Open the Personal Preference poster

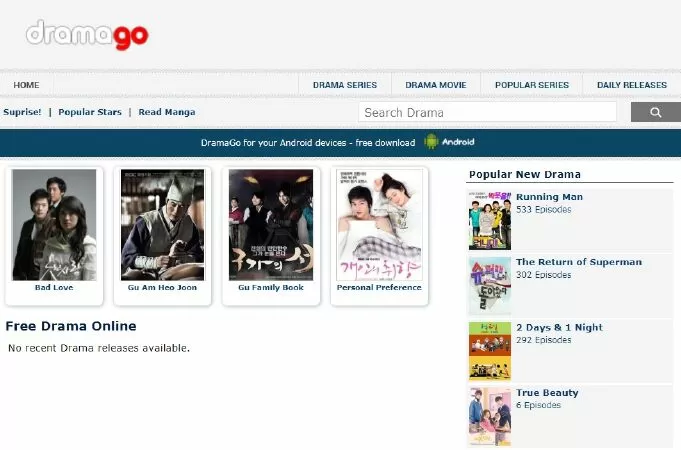(379, 225)
